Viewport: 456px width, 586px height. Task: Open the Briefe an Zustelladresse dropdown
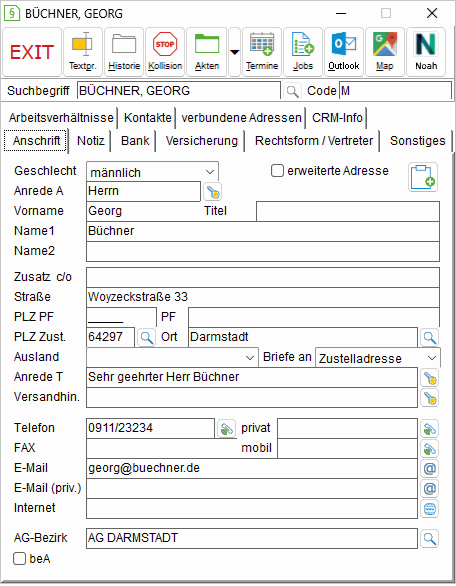click(x=432, y=358)
